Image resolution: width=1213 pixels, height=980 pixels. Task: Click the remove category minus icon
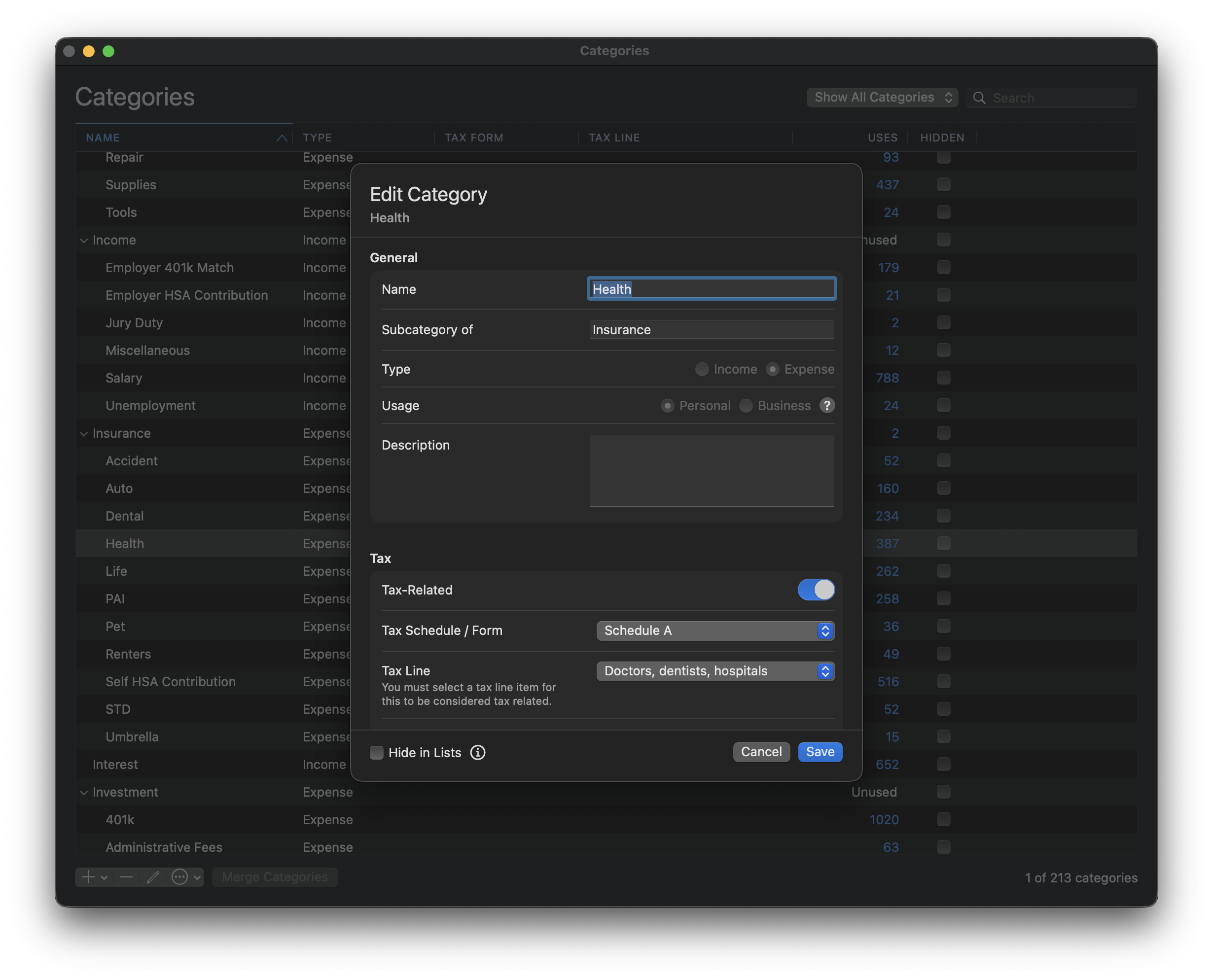tap(126, 876)
